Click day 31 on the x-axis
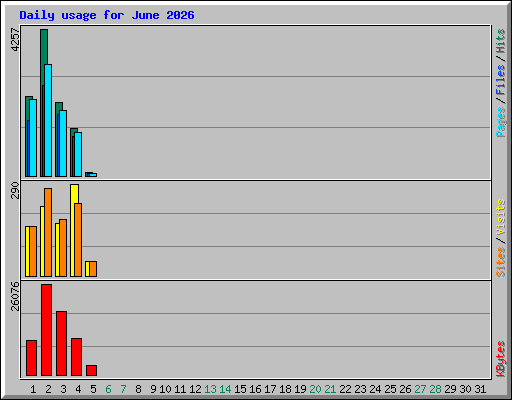Image resolution: width=512 pixels, height=400 pixels. click(480, 389)
